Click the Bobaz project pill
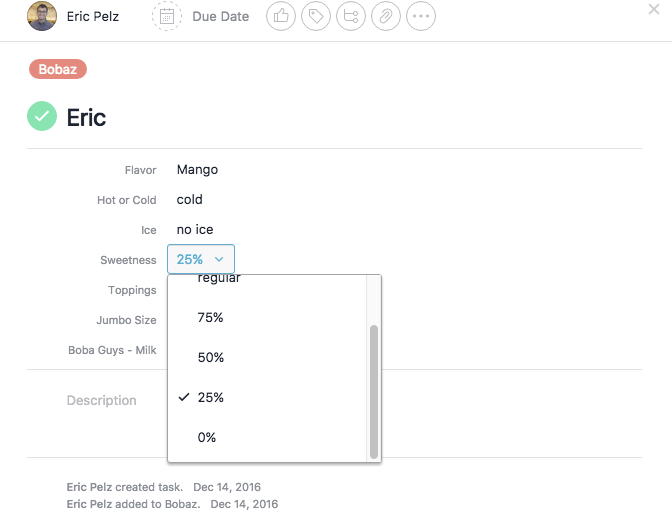The height and width of the screenshot is (527, 672). tap(58, 69)
